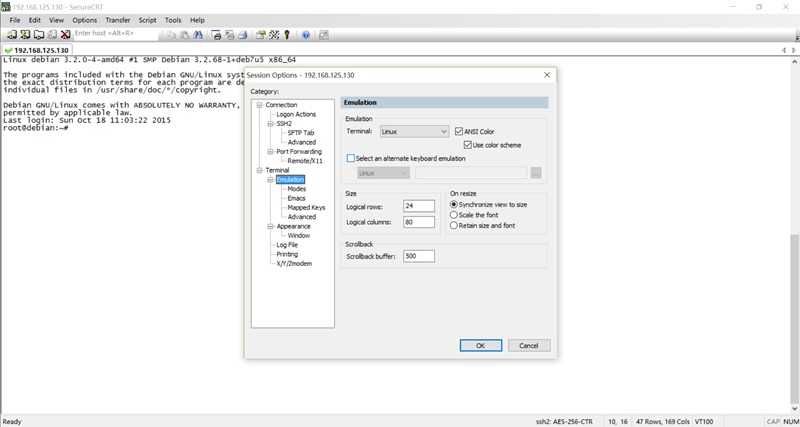Click the last toolbar icon after Help

tap(323, 35)
